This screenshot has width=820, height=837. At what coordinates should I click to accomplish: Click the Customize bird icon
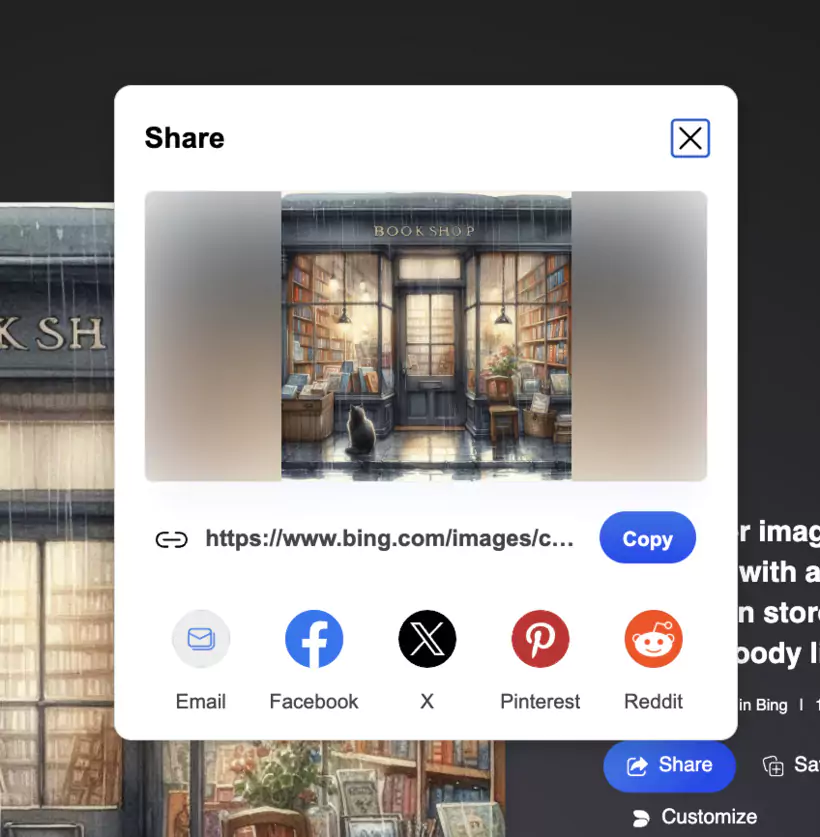coord(639,816)
